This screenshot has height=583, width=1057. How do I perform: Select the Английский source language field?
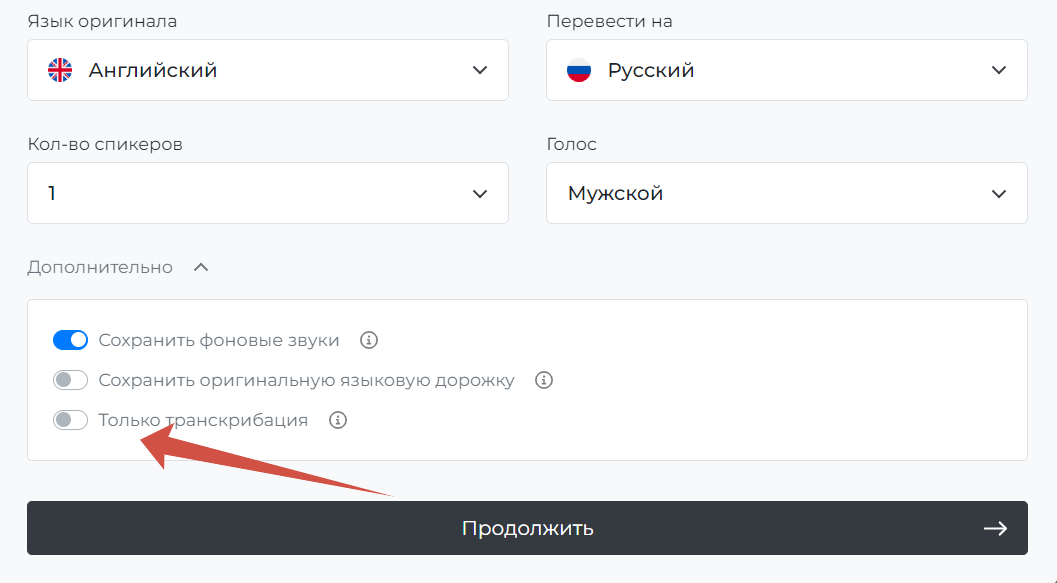tap(268, 70)
